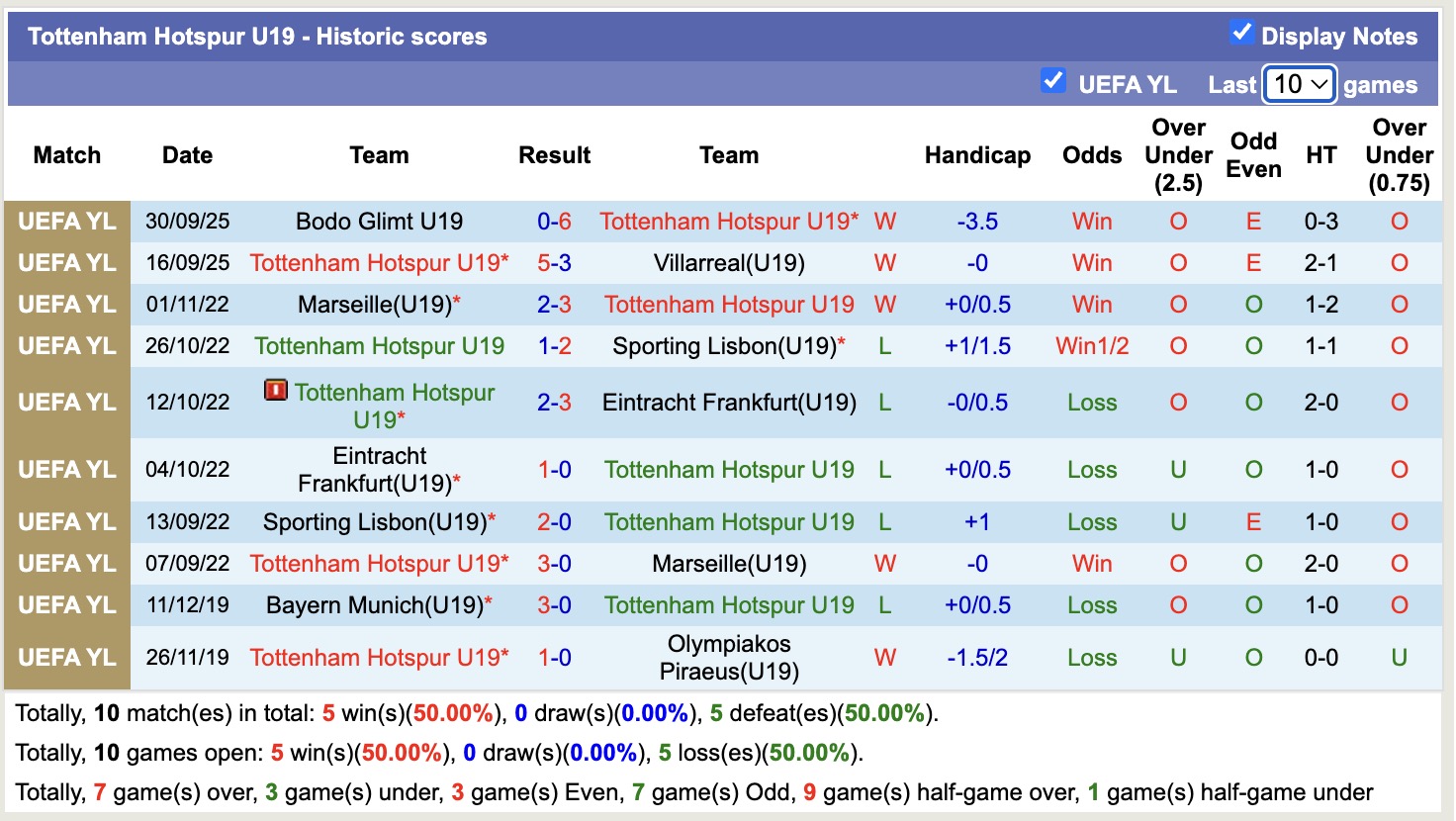Viewport: 1456px width, 821px height.
Task: Click the UEFA YL badge on the Sporting Lisbon row
Action: click(66, 522)
